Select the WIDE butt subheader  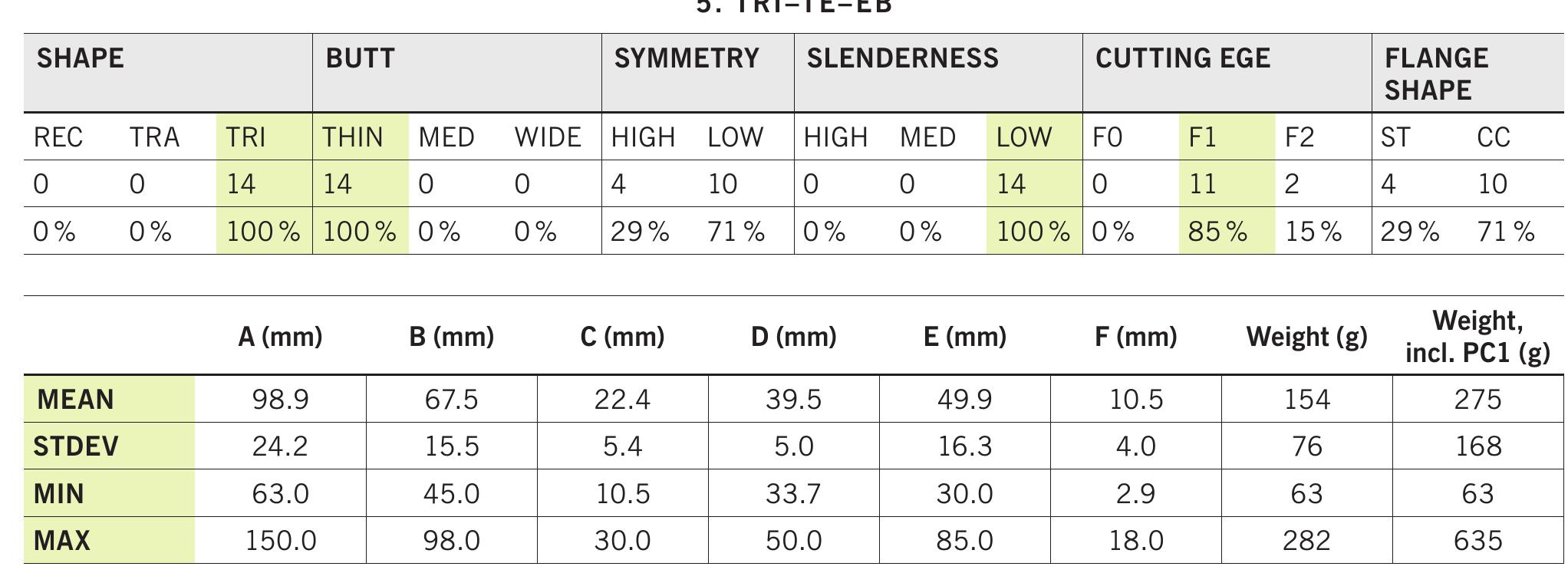pyautogui.click(x=548, y=138)
